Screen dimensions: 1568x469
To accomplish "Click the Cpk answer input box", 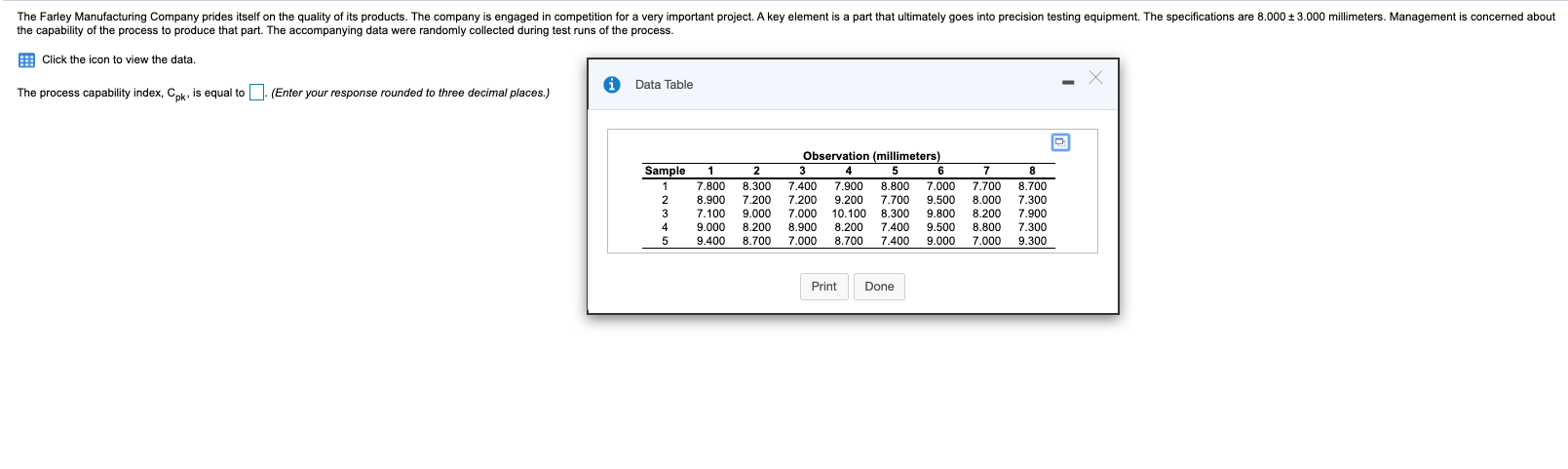I will coord(256,93).
